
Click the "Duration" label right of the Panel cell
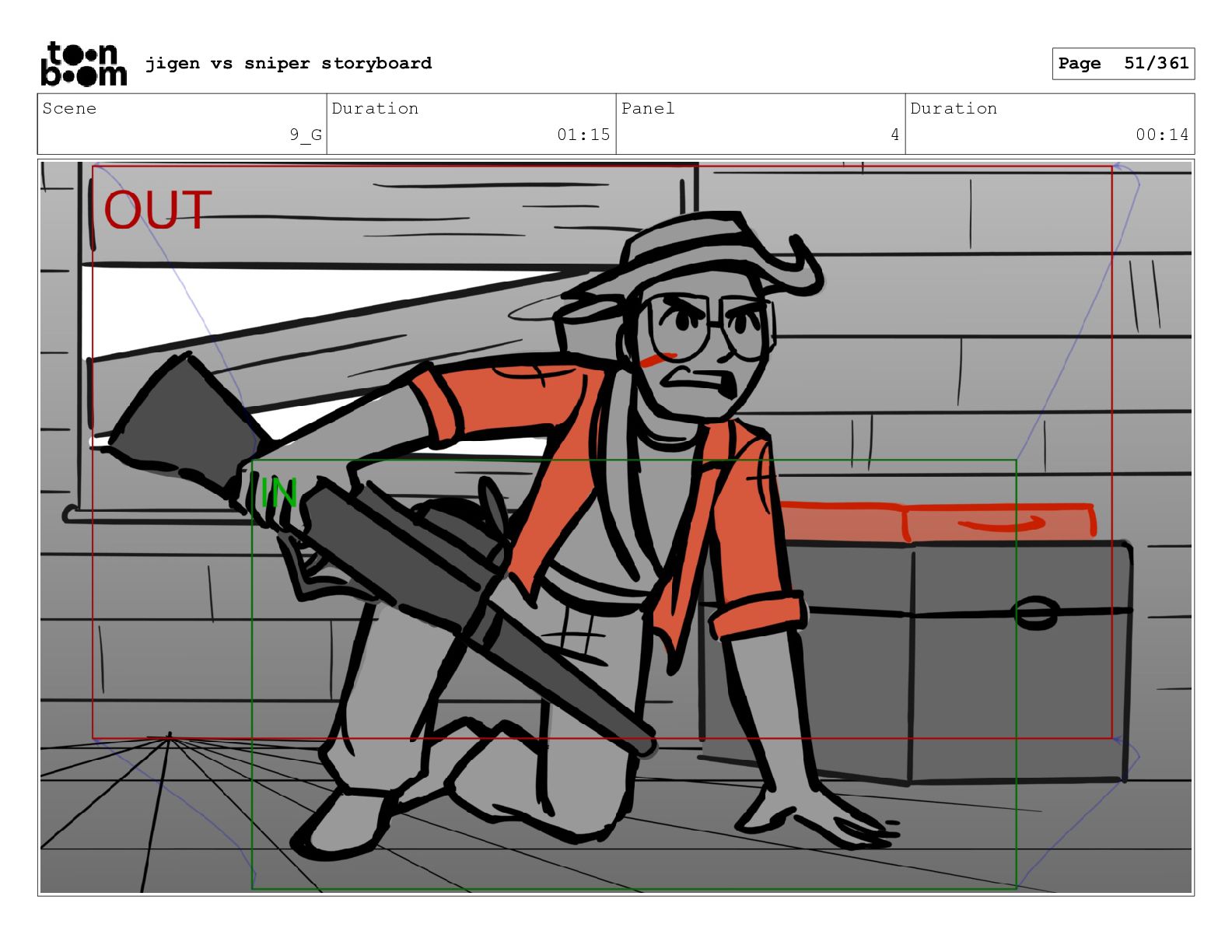point(954,108)
